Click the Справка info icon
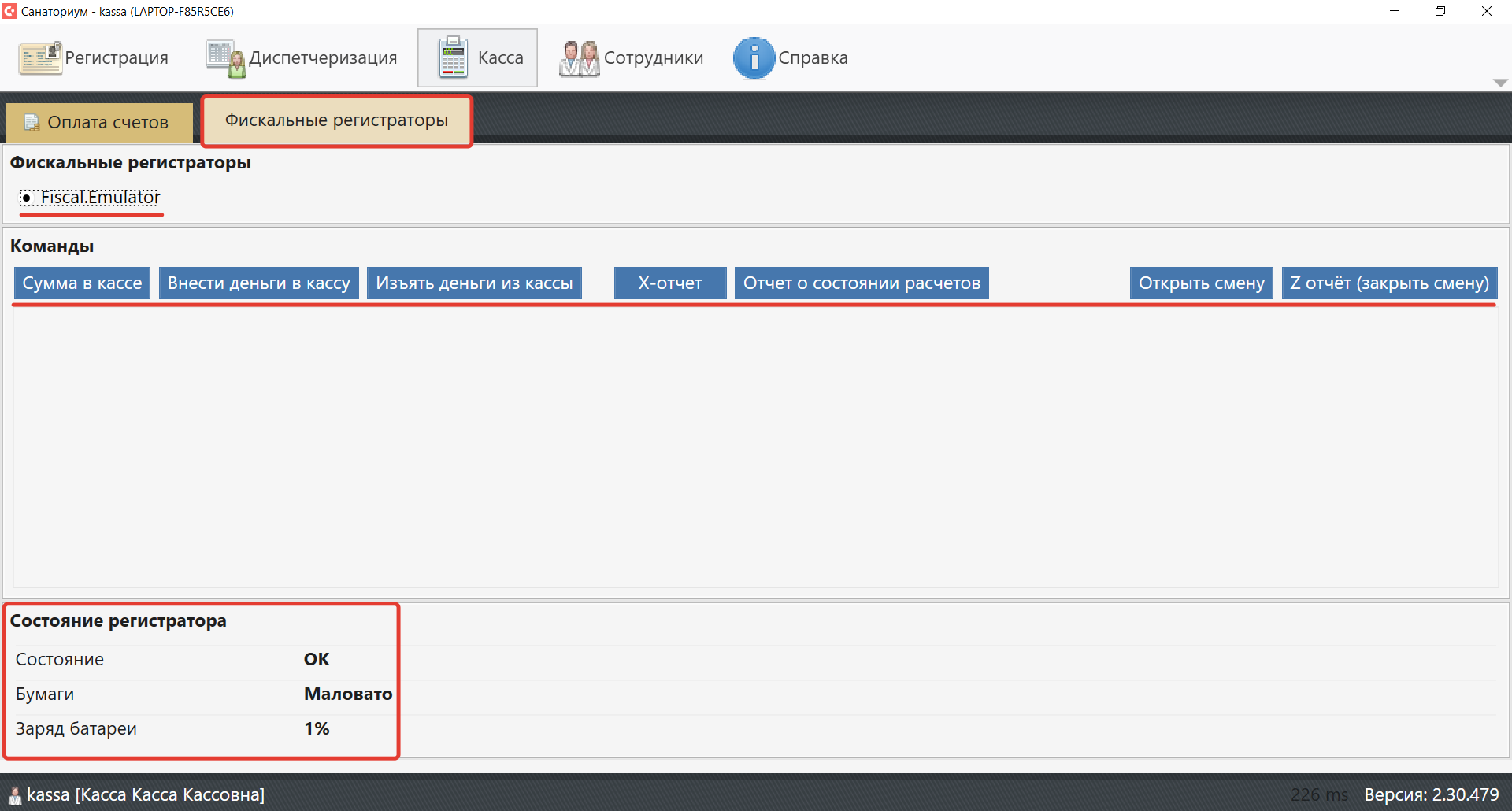Viewport: 1512px width, 811px height. pos(754,58)
